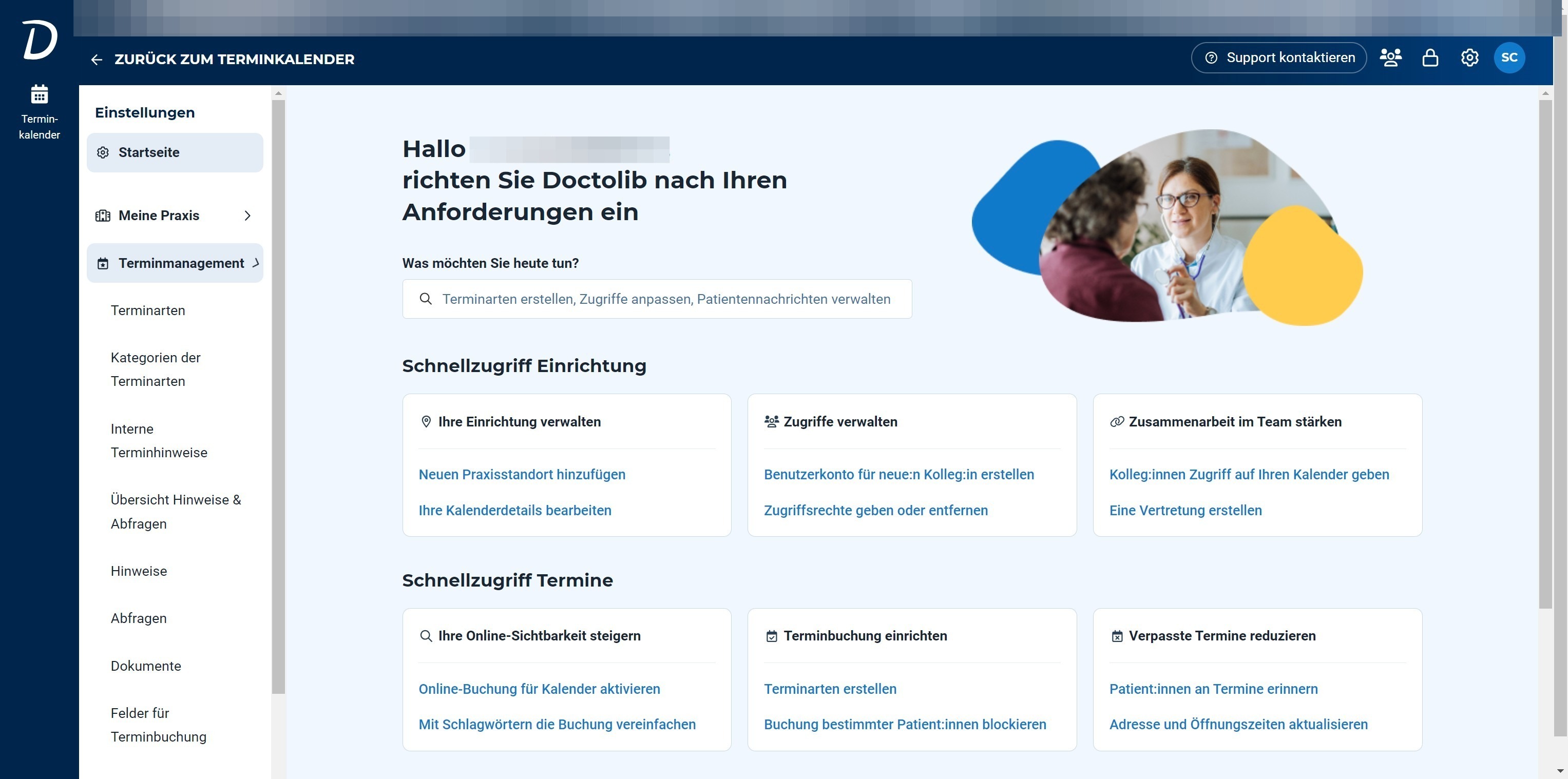Click the sidebar vertical scrollbar
1568x779 pixels.
coord(278,396)
